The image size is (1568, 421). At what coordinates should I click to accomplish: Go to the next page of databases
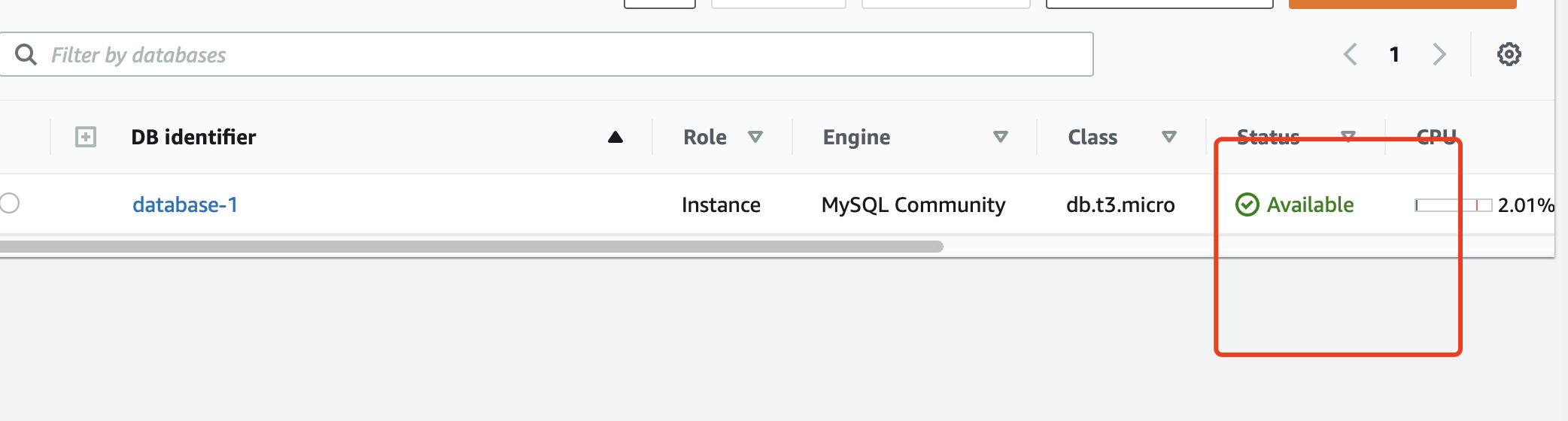pyautogui.click(x=1439, y=55)
